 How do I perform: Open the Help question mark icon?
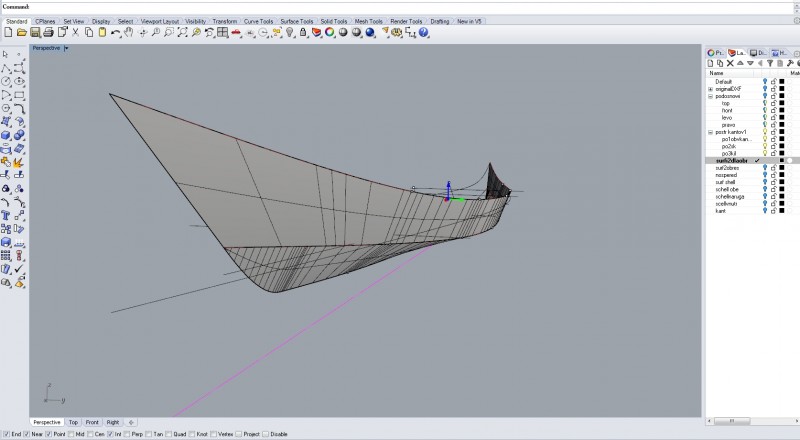click(424, 33)
